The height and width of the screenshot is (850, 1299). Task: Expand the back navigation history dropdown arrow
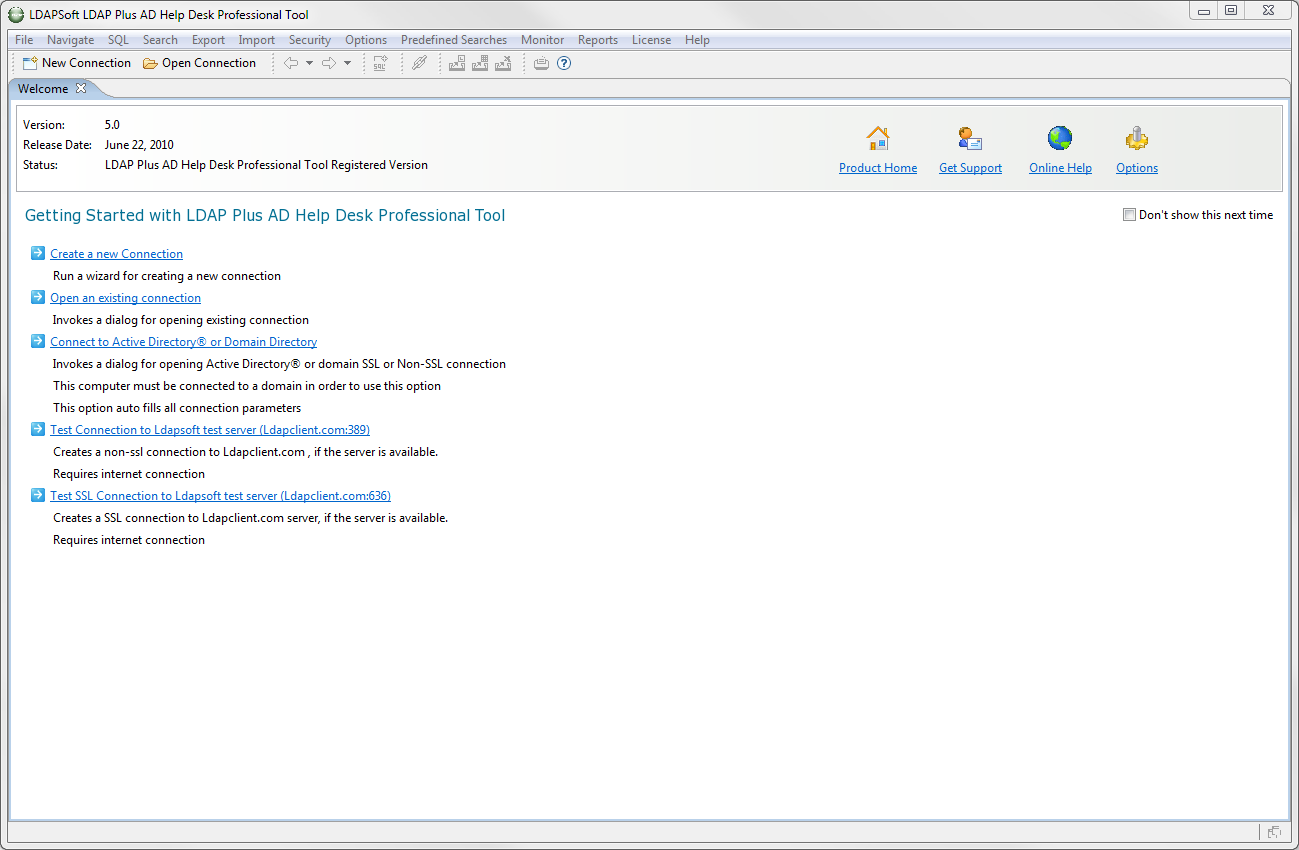point(309,63)
